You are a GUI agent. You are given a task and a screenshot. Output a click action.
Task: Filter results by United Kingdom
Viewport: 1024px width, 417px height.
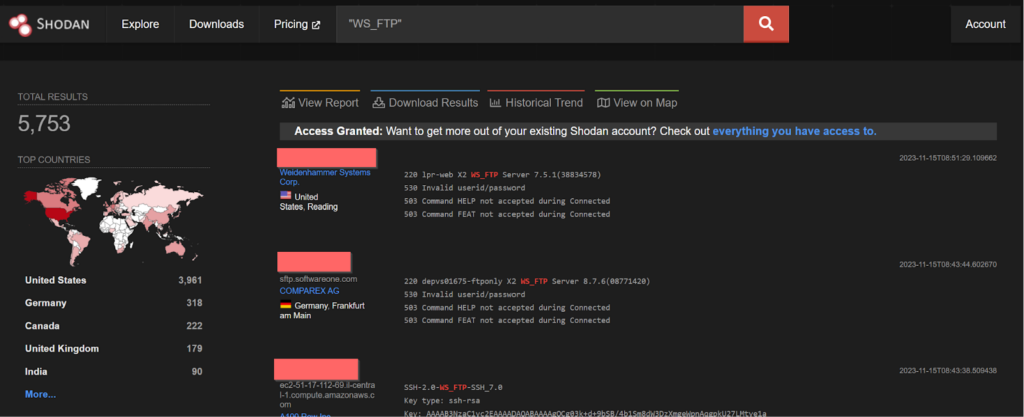tap(62, 348)
